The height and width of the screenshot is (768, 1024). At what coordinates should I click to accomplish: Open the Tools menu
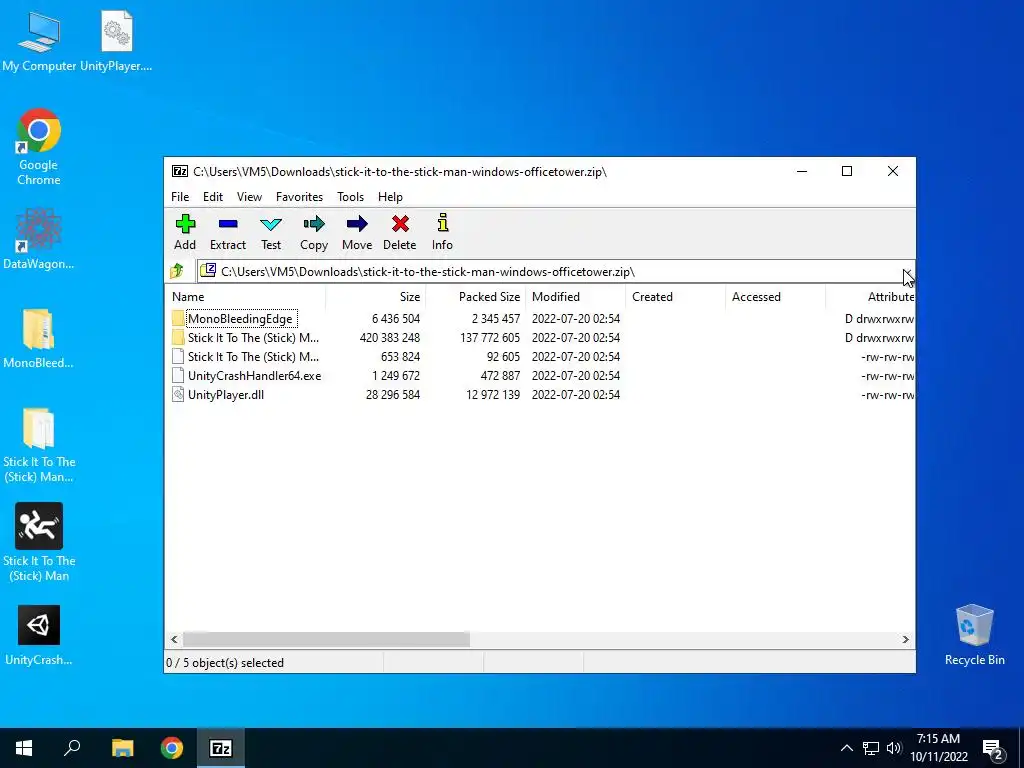pos(350,197)
